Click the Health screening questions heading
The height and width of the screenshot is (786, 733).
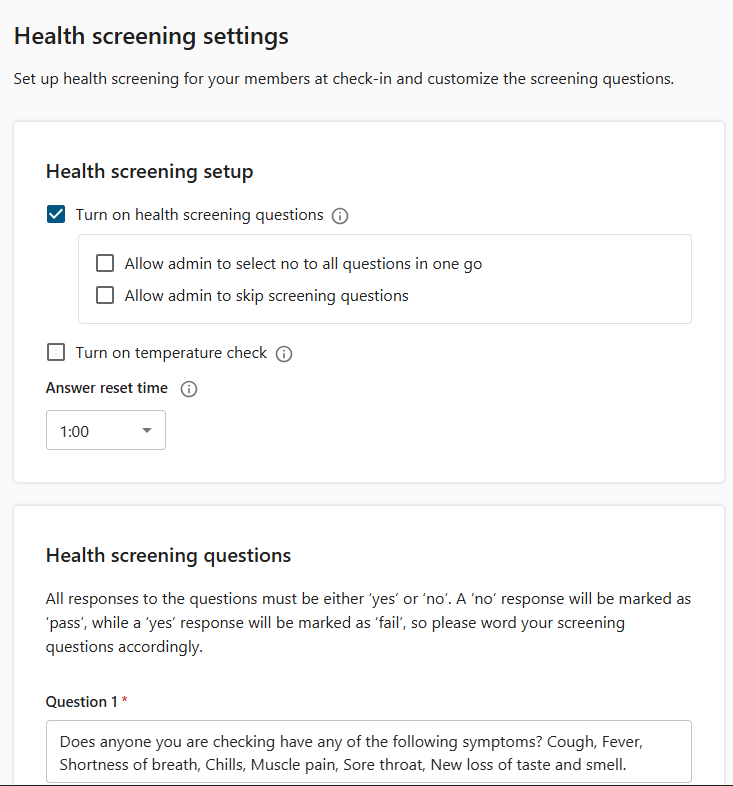coord(168,555)
